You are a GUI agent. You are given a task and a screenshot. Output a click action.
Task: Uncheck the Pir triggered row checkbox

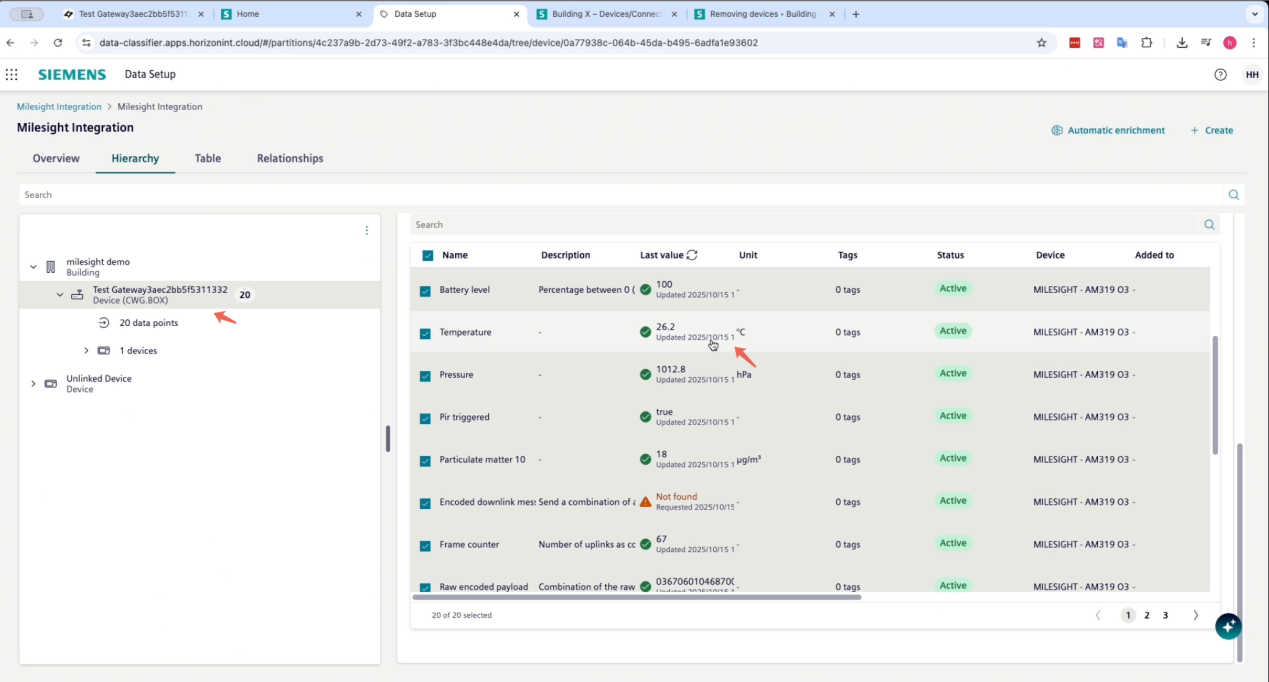pos(425,419)
